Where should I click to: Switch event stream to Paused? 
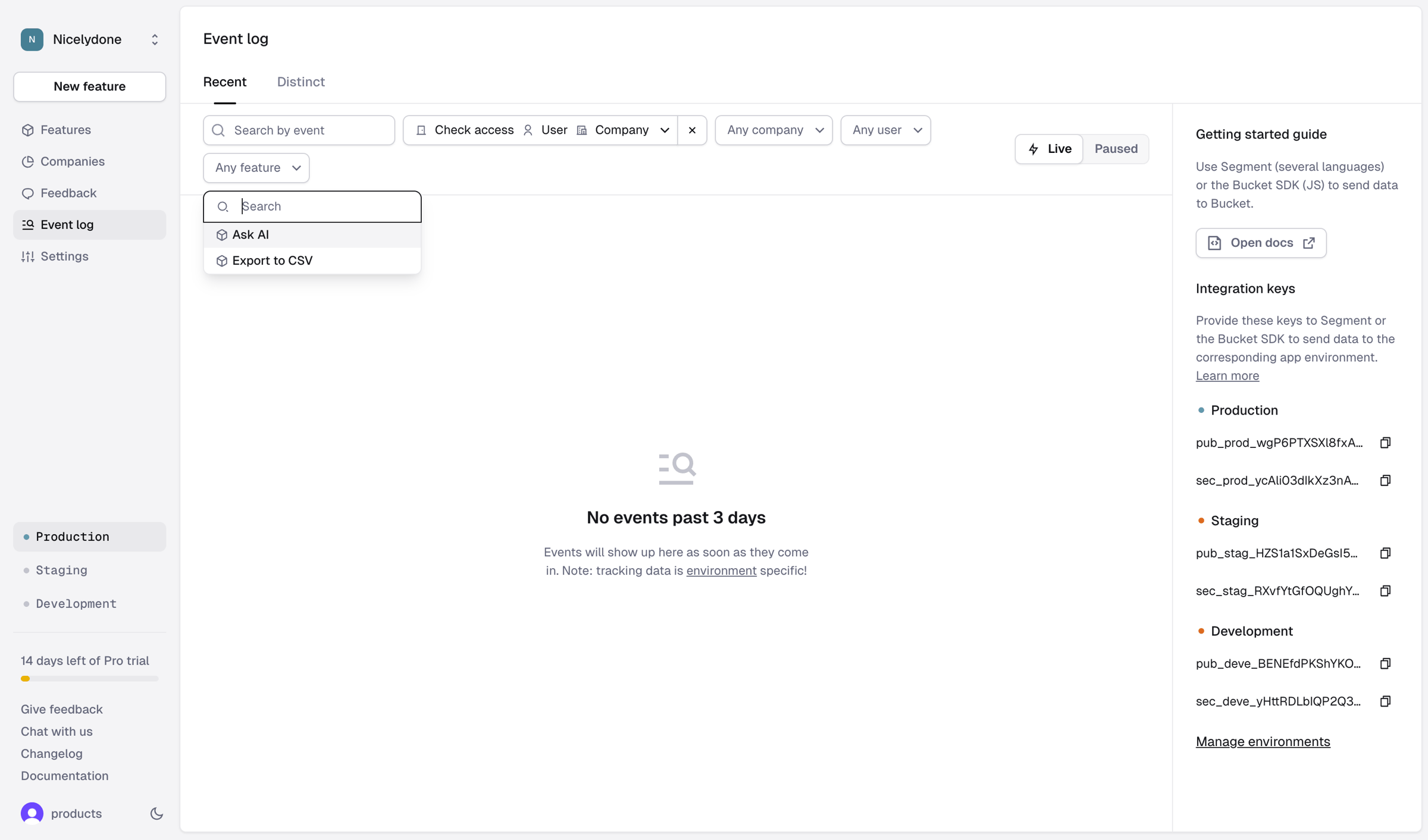pyautogui.click(x=1116, y=149)
